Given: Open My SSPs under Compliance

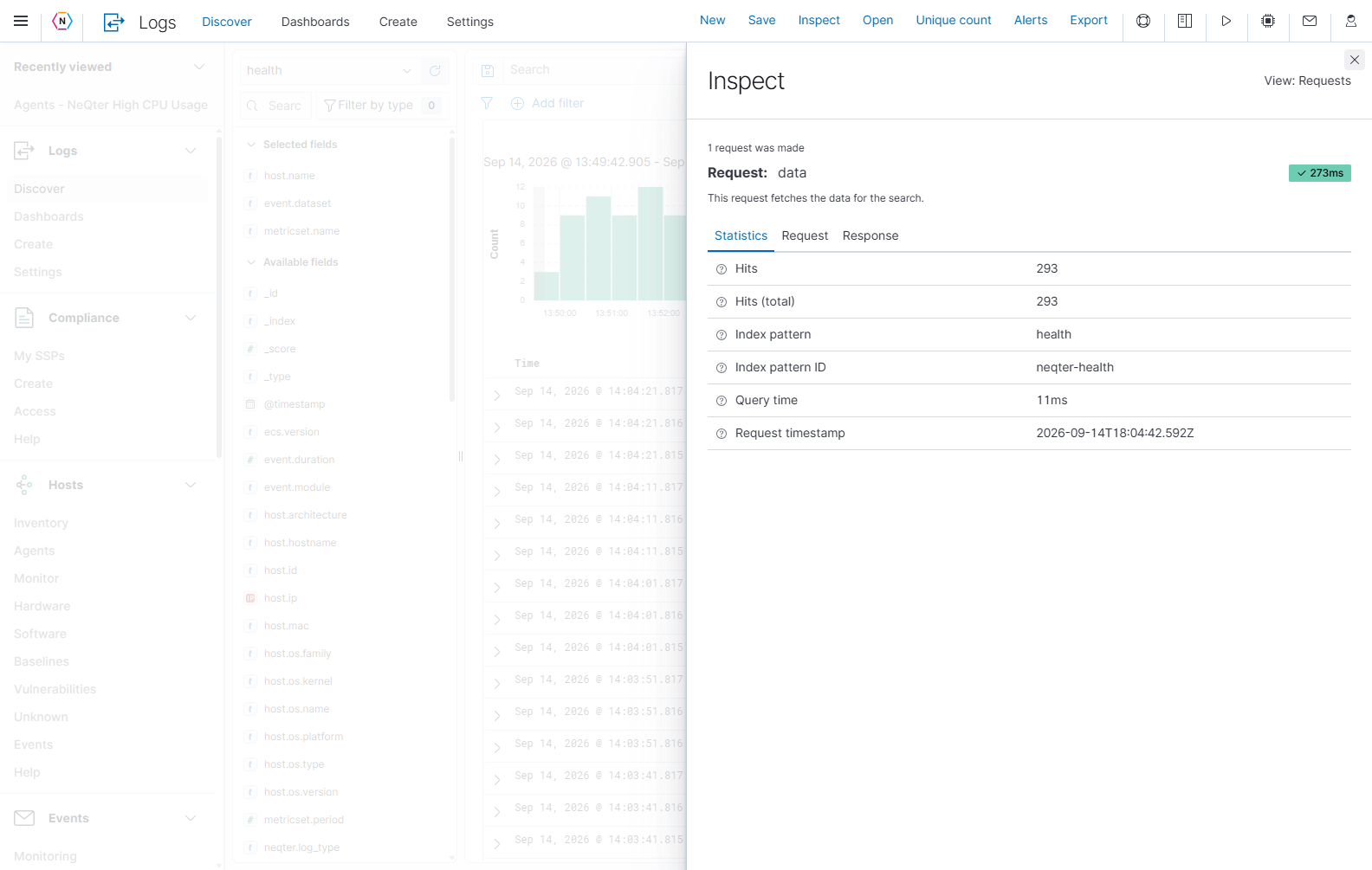Looking at the screenshot, I should (x=39, y=356).
